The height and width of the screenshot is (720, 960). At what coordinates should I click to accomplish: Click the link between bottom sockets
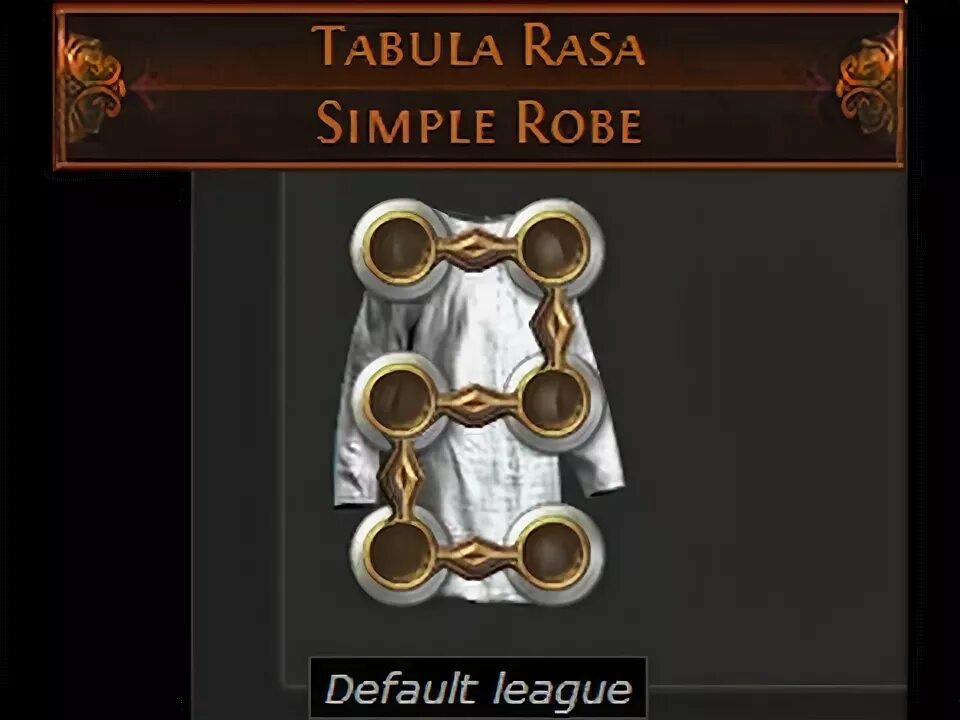tap(476, 557)
